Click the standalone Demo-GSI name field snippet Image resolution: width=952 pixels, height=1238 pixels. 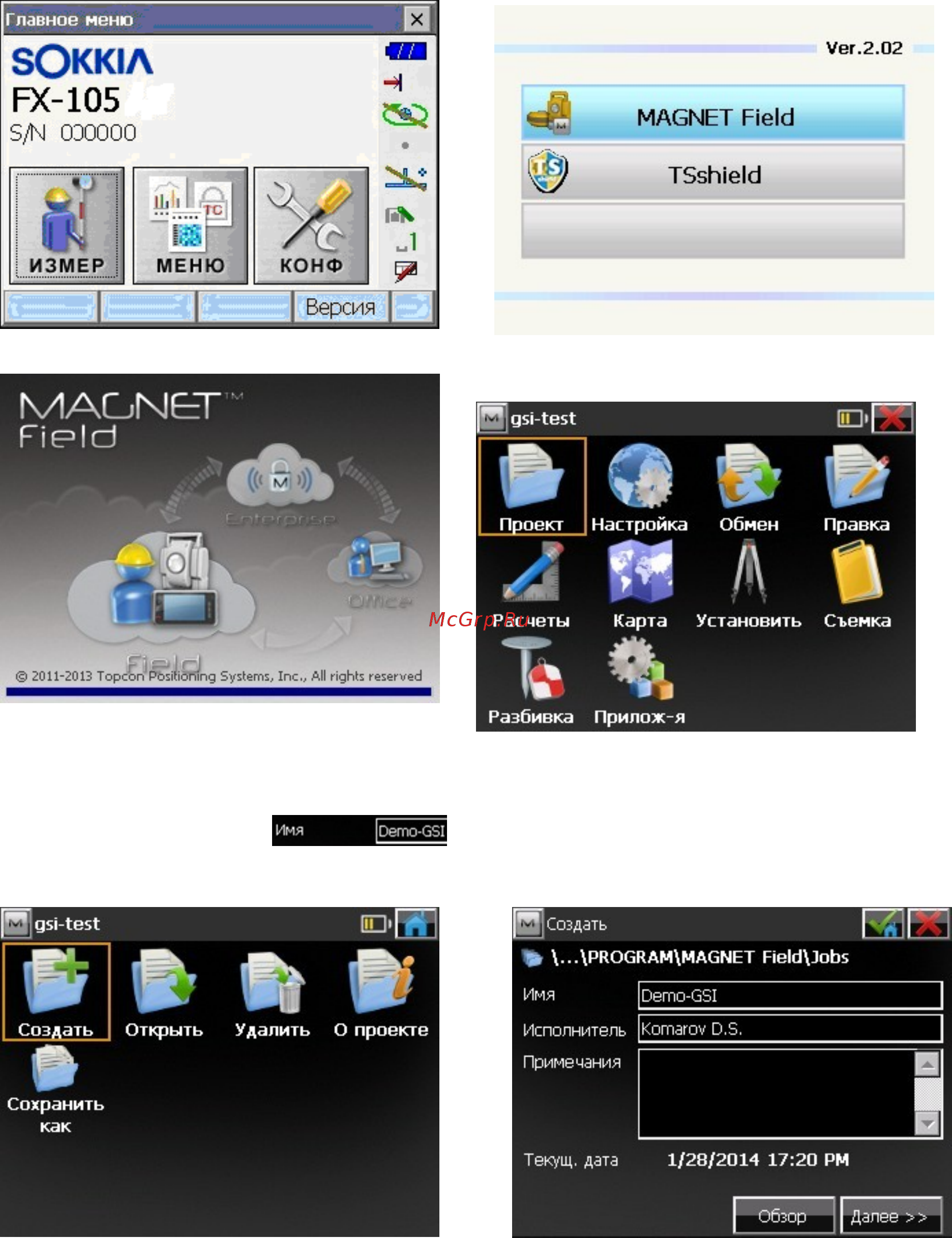pyautogui.click(x=411, y=831)
